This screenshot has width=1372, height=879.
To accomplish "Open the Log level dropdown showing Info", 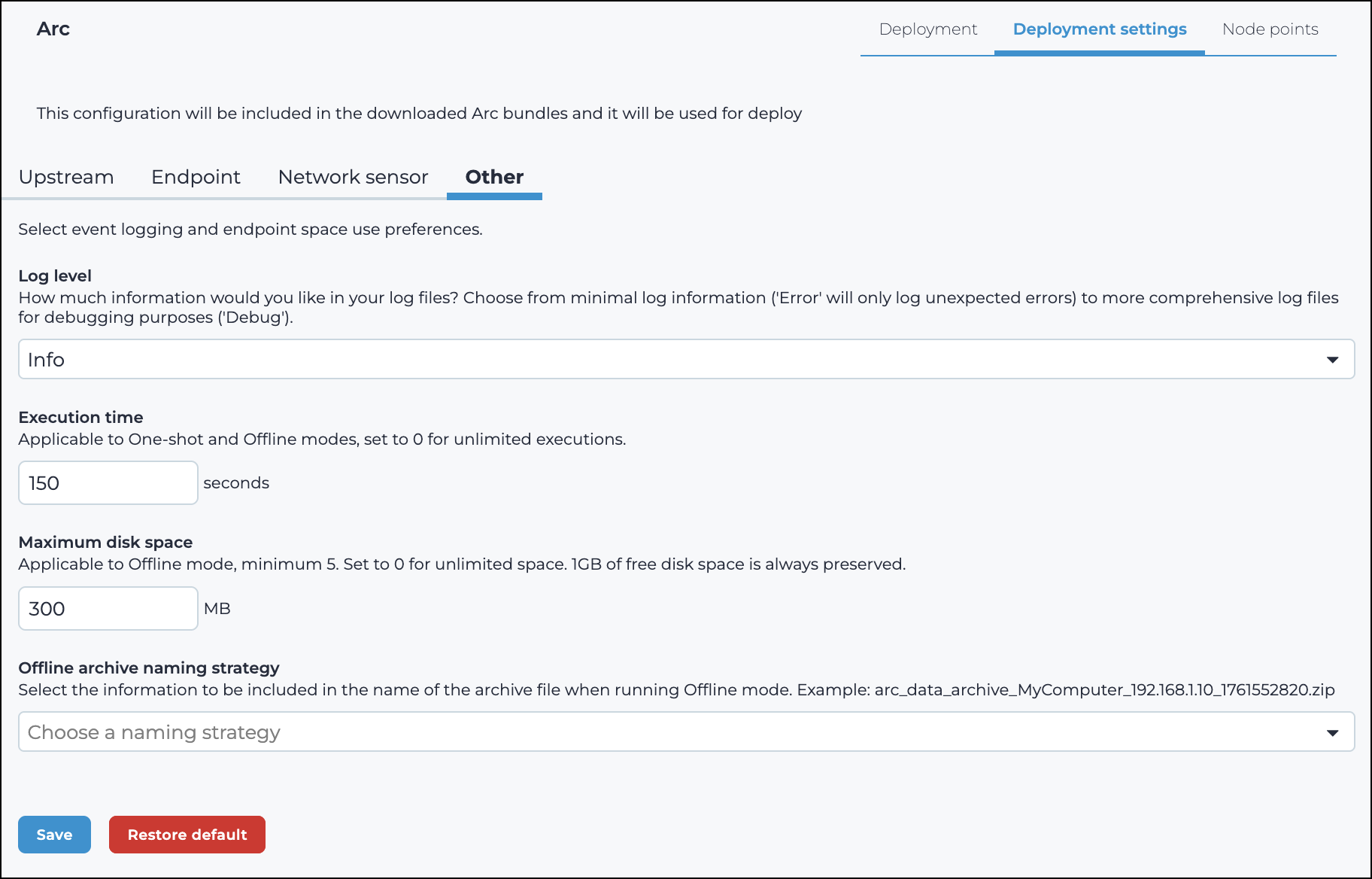I will 686,359.
